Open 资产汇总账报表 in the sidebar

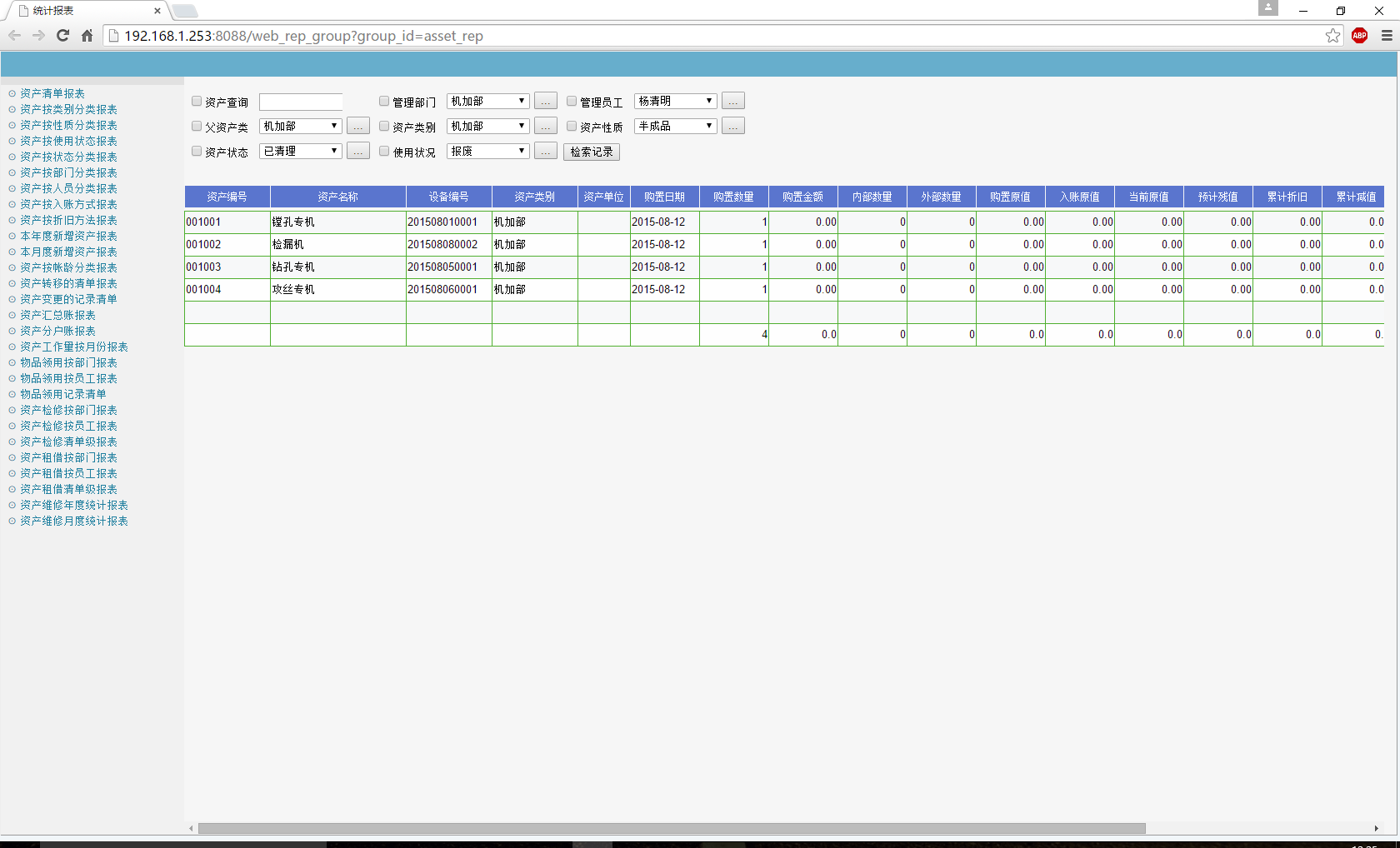click(x=57, y=315)
